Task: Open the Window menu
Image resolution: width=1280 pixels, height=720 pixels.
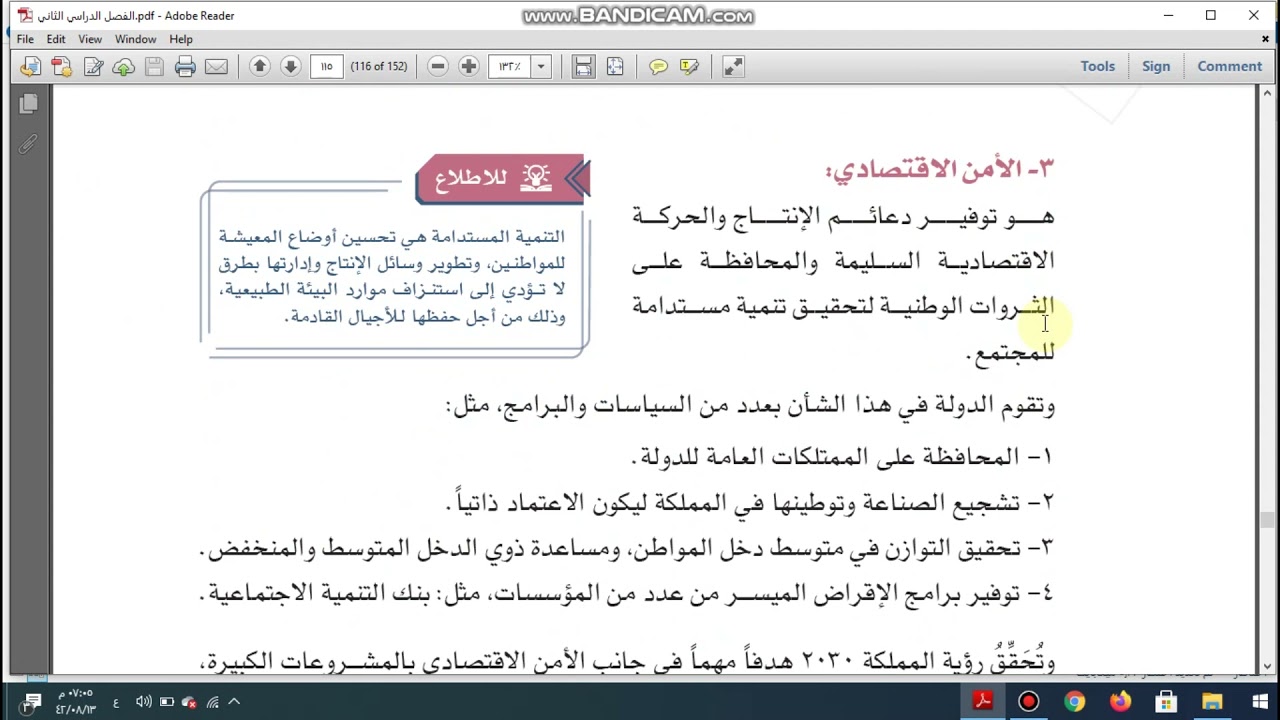Action: click(135, 39)
